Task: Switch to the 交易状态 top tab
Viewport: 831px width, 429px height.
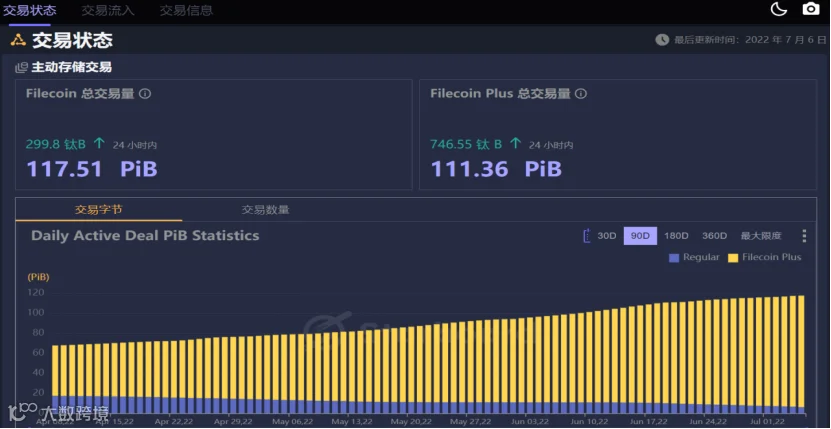Action: coord(30,10)
